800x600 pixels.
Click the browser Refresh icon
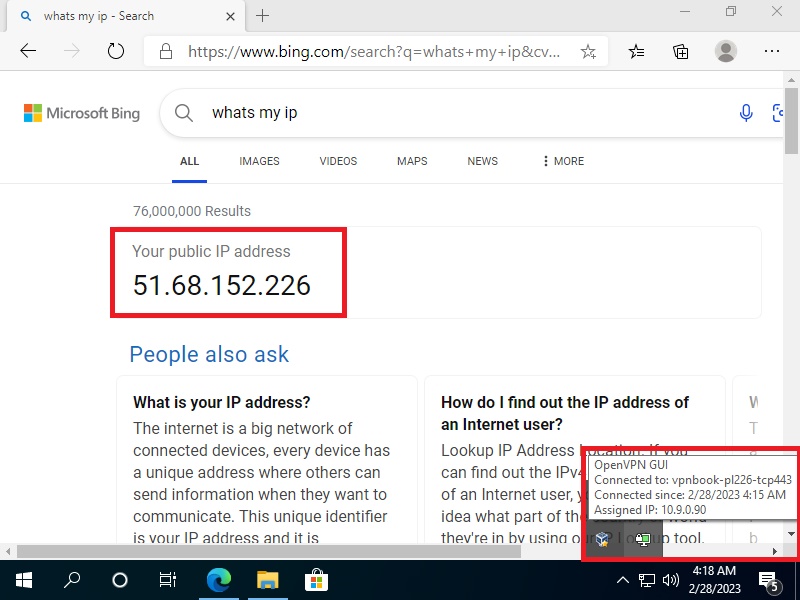click(x=116, y=51)
